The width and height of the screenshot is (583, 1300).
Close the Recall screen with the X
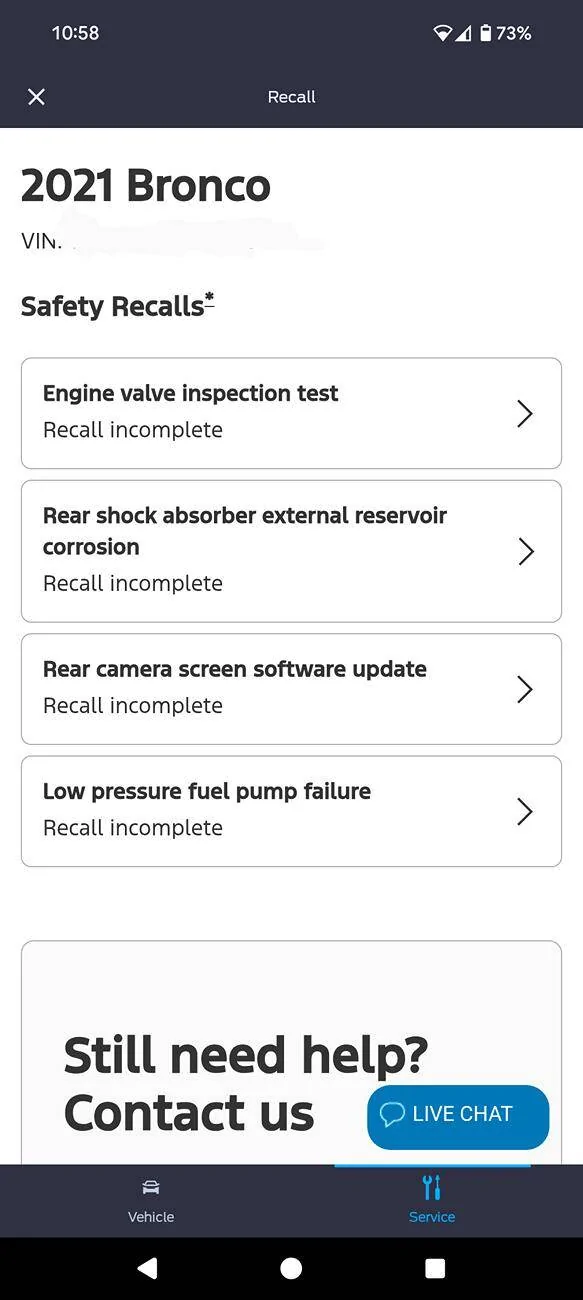(36, 96)
